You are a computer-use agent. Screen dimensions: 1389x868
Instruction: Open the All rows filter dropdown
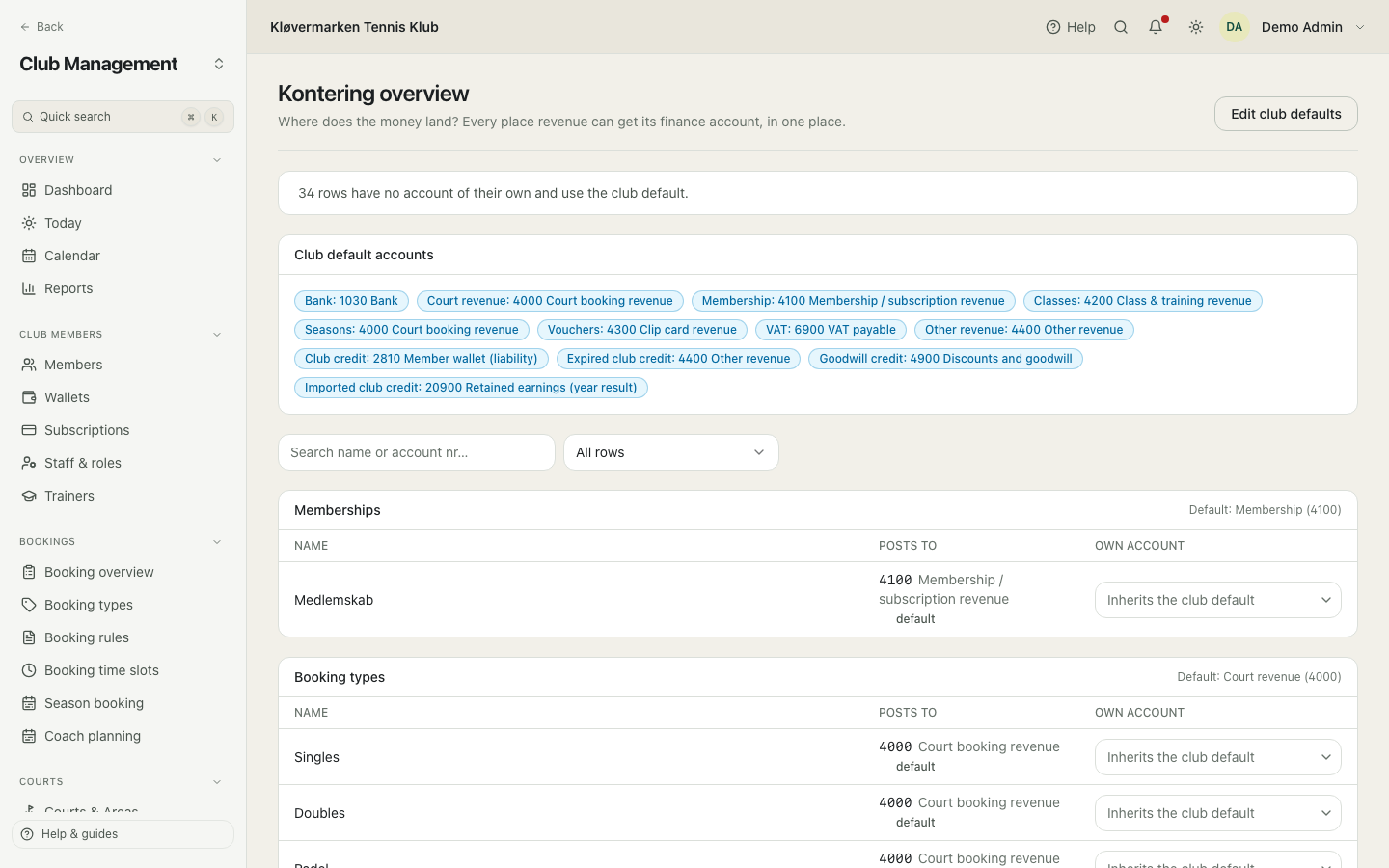(671, 452)
